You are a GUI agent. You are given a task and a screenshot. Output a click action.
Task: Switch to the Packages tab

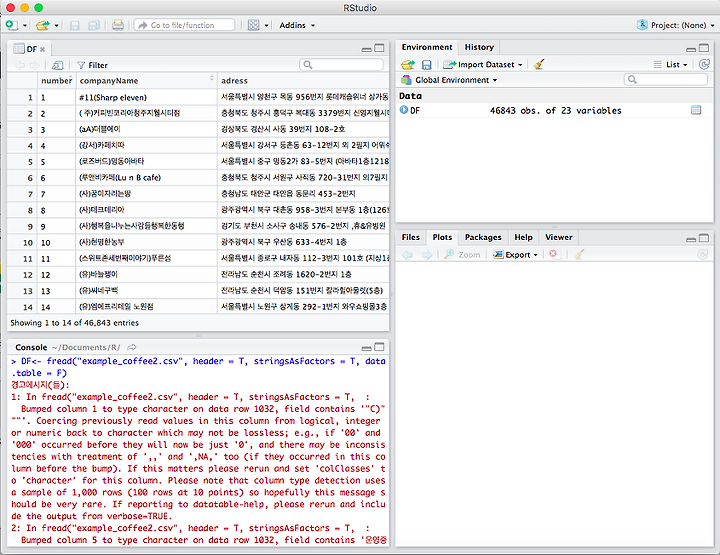[x=483, y=237]
